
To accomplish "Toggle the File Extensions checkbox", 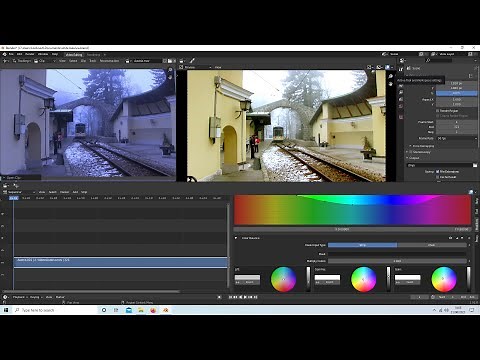I will (438, 171).
